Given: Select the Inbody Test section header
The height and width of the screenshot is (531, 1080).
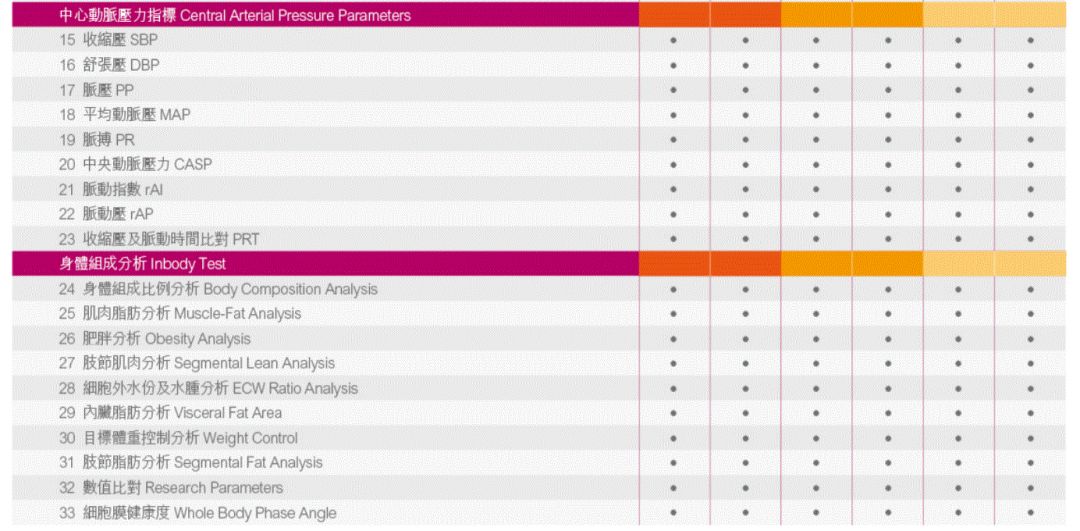Looking at the screenshot, I should [x=143, y=264].
